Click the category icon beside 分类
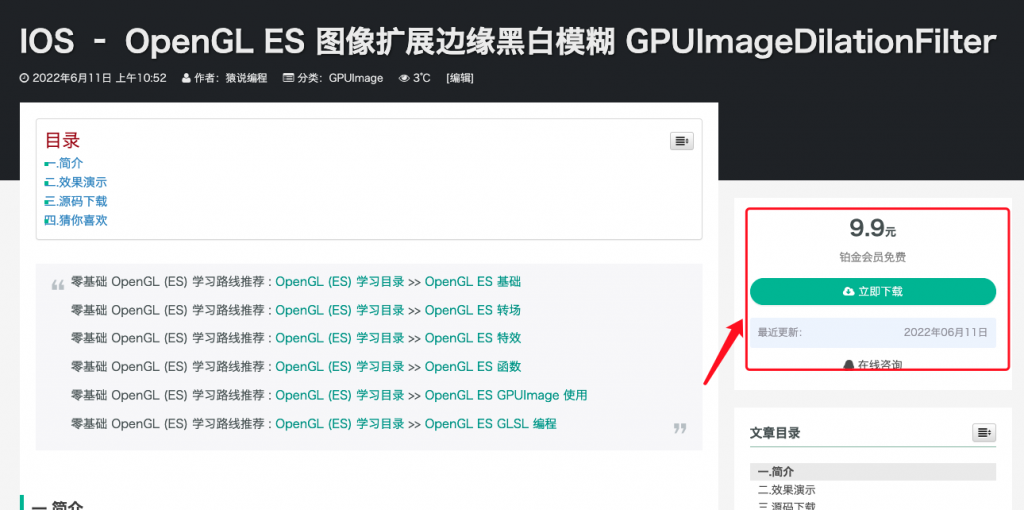 288,78
